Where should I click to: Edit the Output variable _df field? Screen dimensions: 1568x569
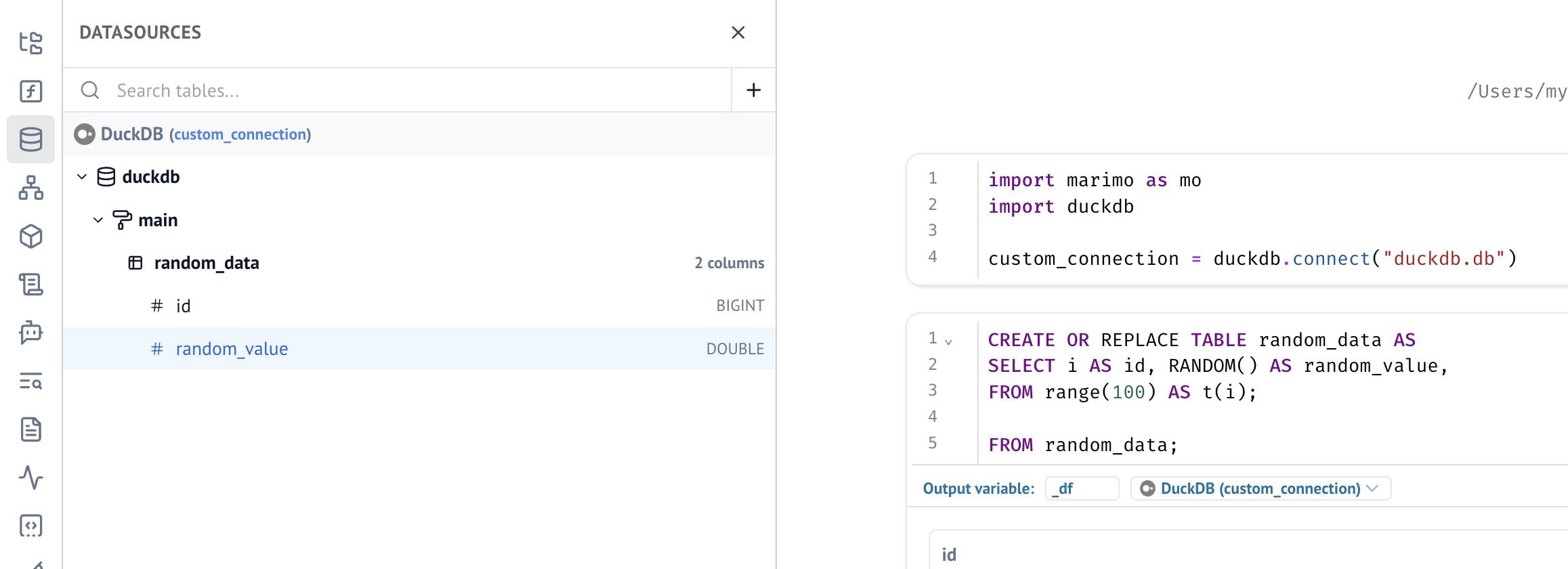pos(1081,488)
